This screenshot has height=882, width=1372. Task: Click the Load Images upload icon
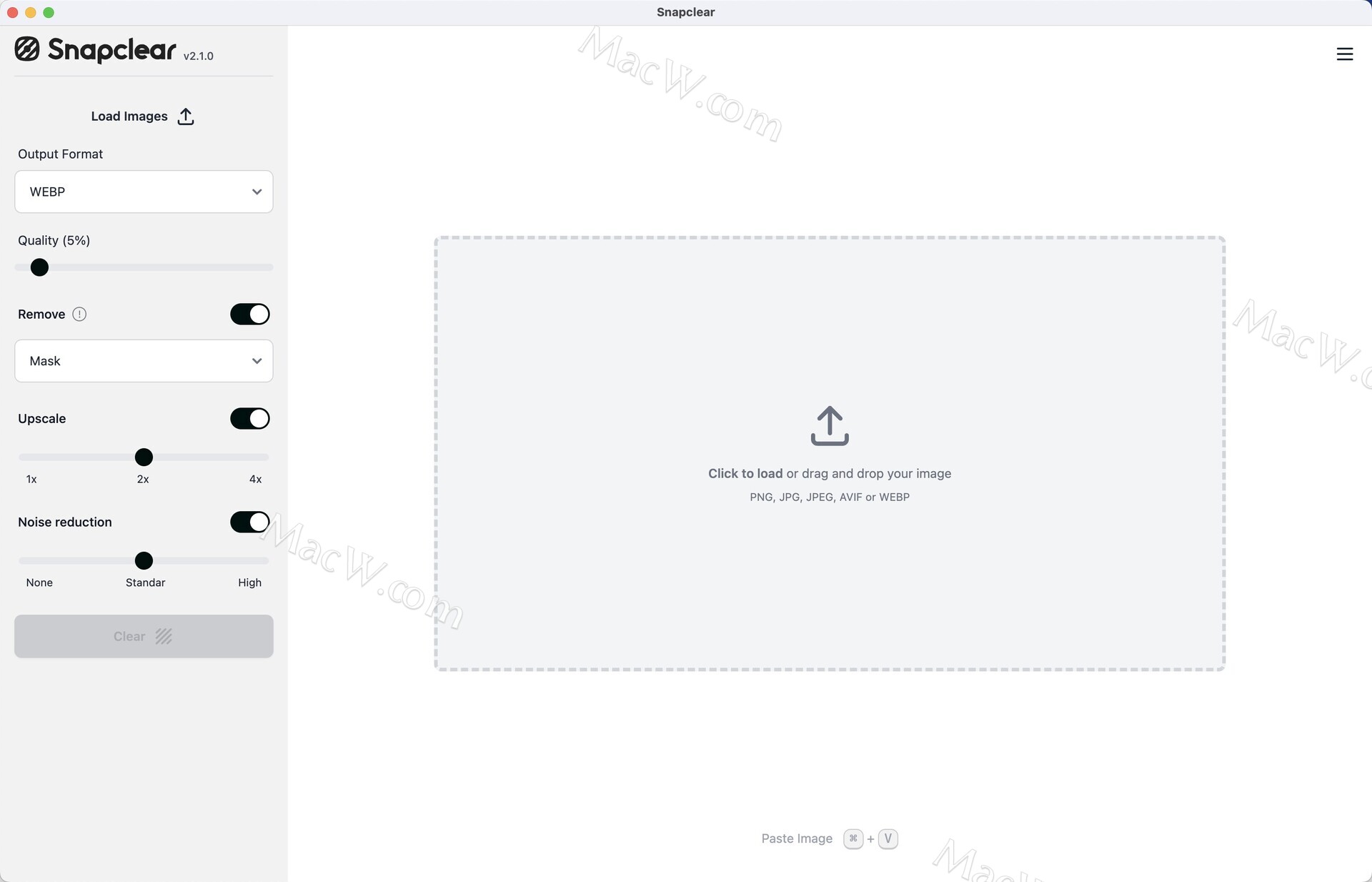click(x=186, y=116)
